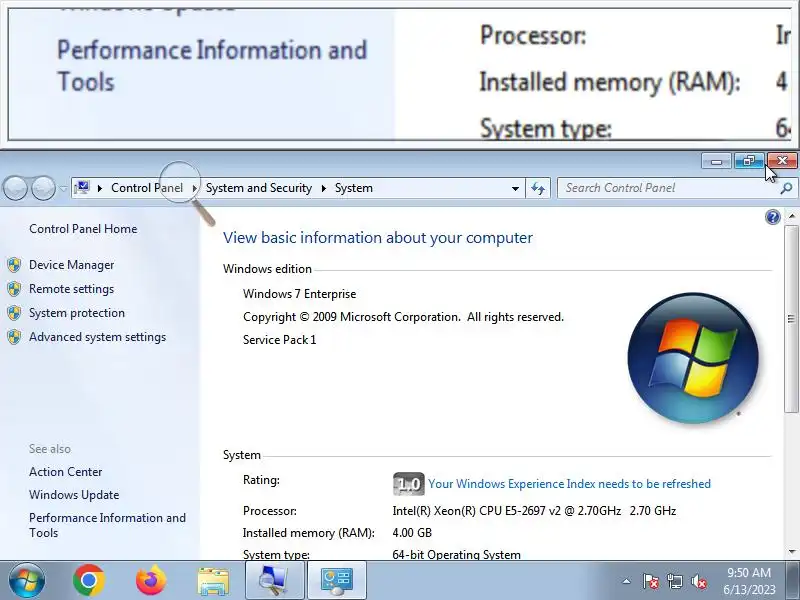Viewport: 800px width, 600px height.
Task: Open the Windows Start menu
Action: [27, 581]
